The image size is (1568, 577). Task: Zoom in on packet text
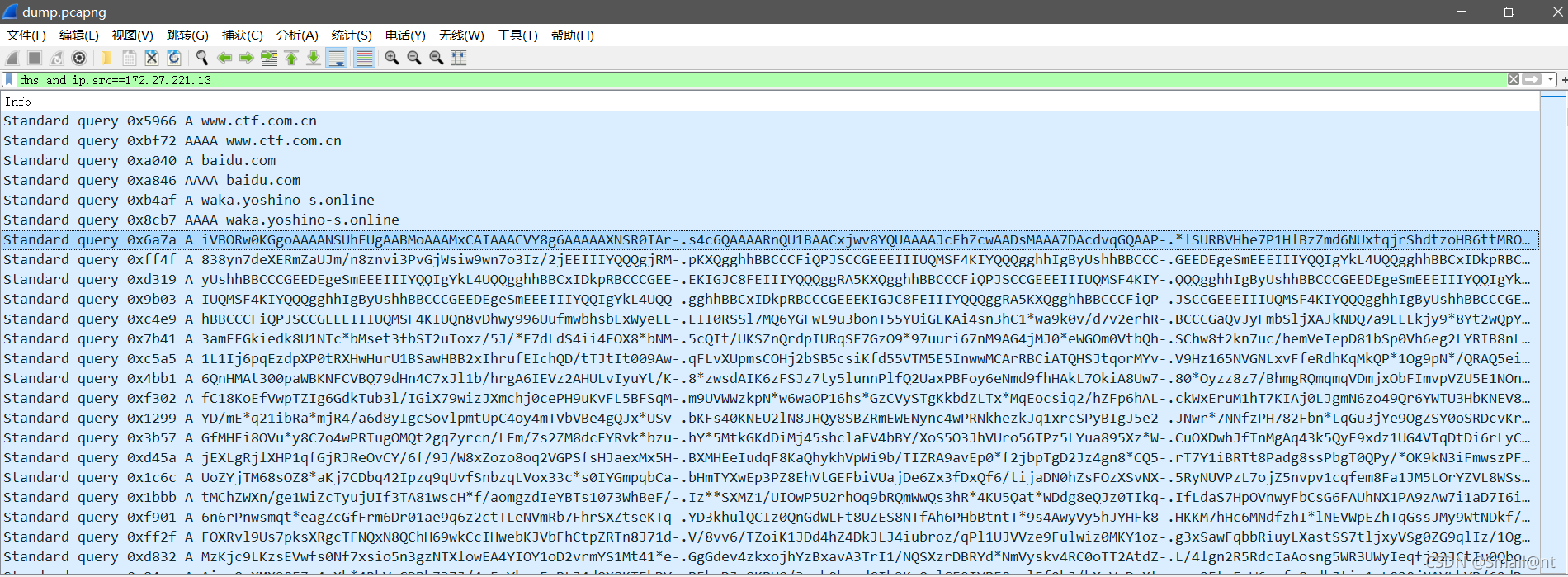(x=392, y=58)
